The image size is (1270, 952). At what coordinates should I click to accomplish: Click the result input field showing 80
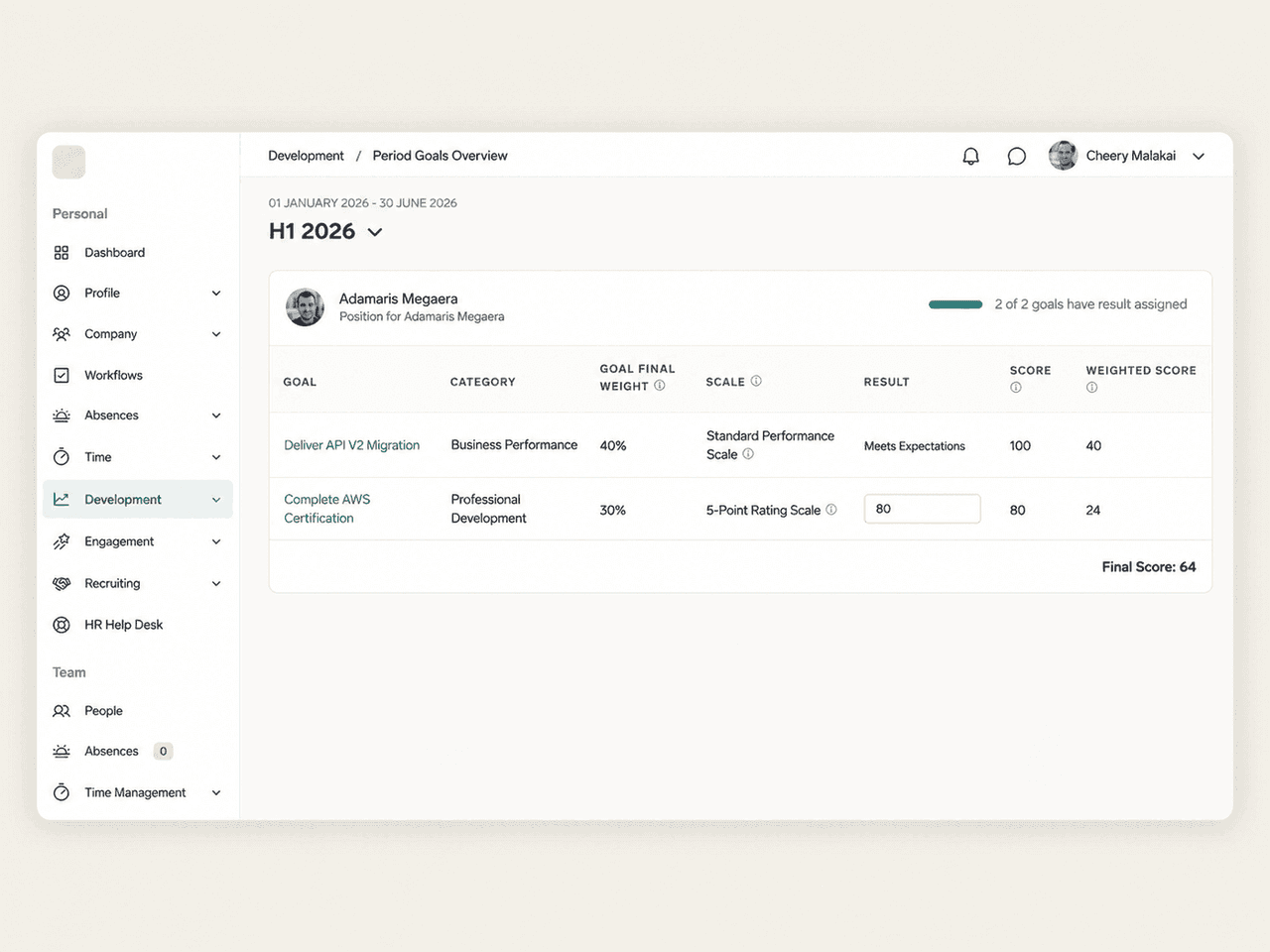tap(922, 509)
